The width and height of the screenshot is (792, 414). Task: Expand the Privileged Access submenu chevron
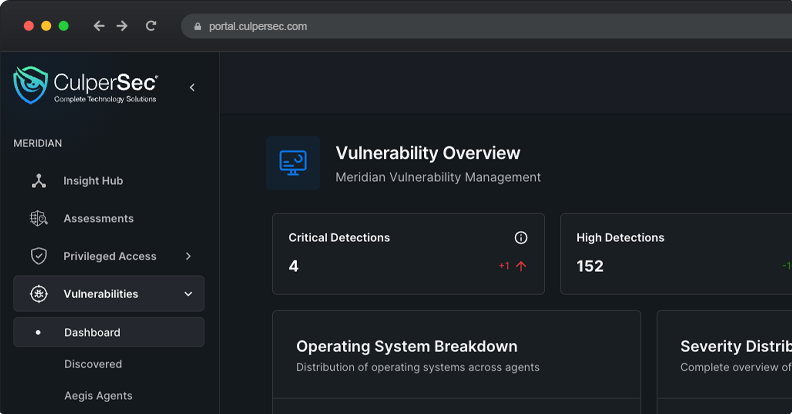pyautogui.click(x=188, y=256)
